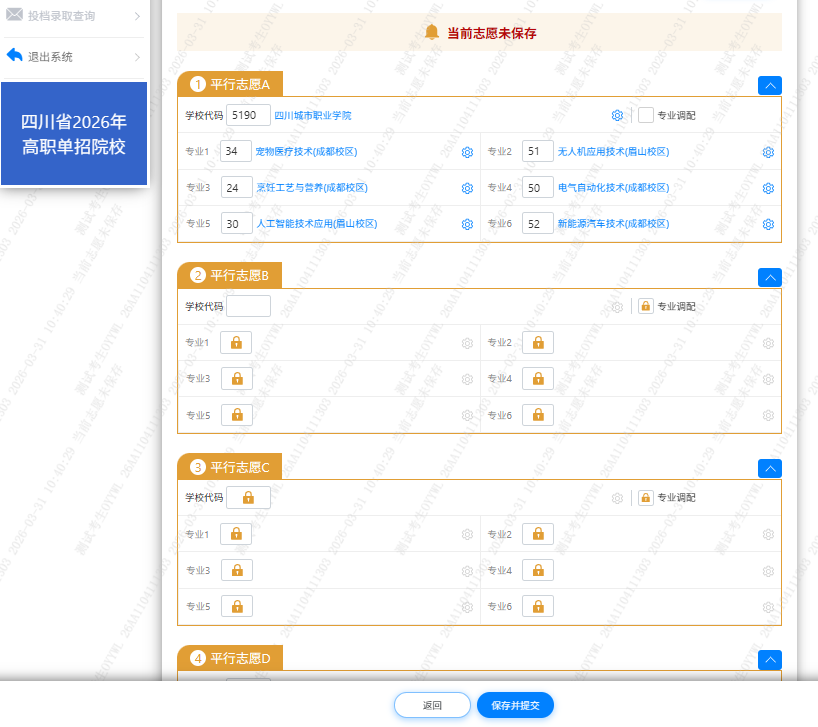818x727 pixels.
Task: Select the 投档录取查询 sidebar menu item
Action: click(x=62, y=14)
